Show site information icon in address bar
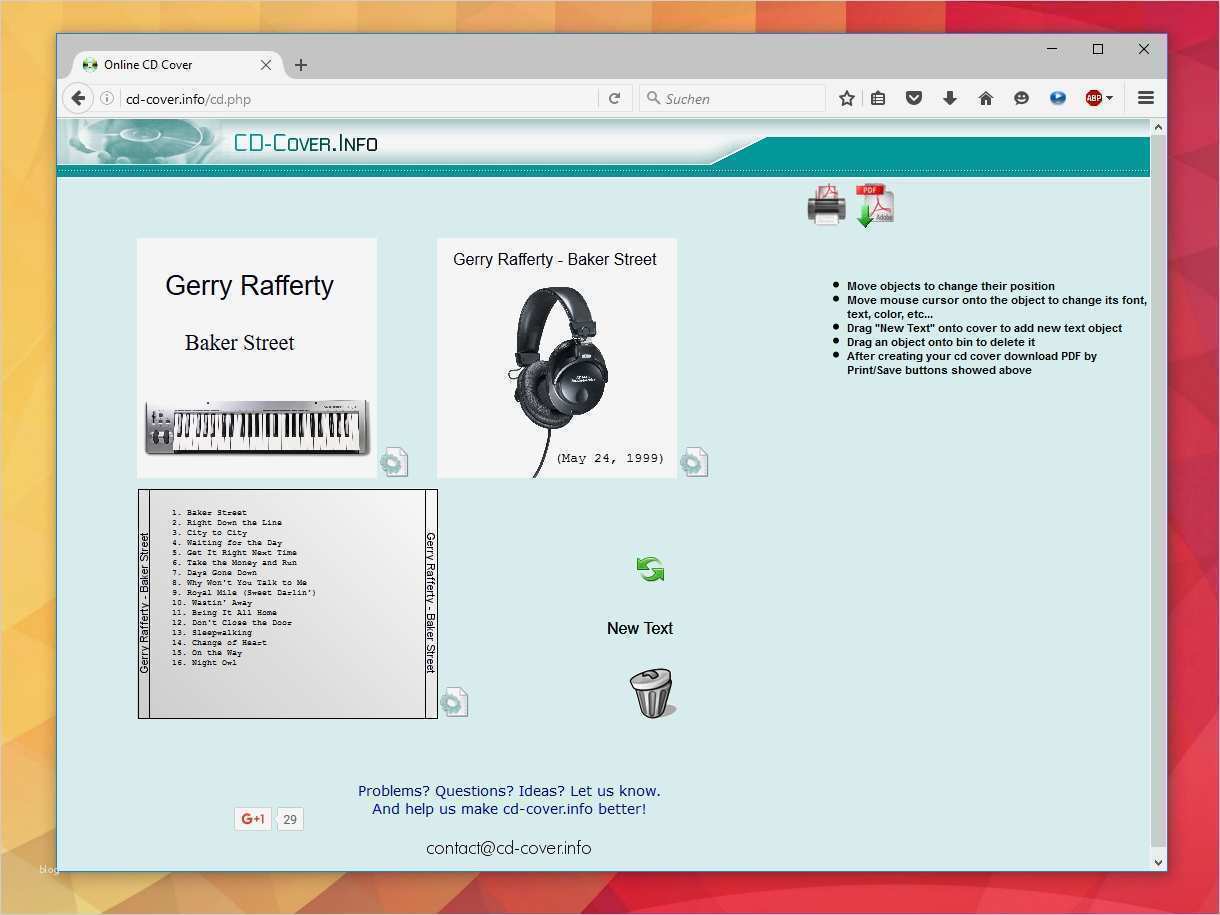The image size is (1220, 915). [x=107, y=98]
